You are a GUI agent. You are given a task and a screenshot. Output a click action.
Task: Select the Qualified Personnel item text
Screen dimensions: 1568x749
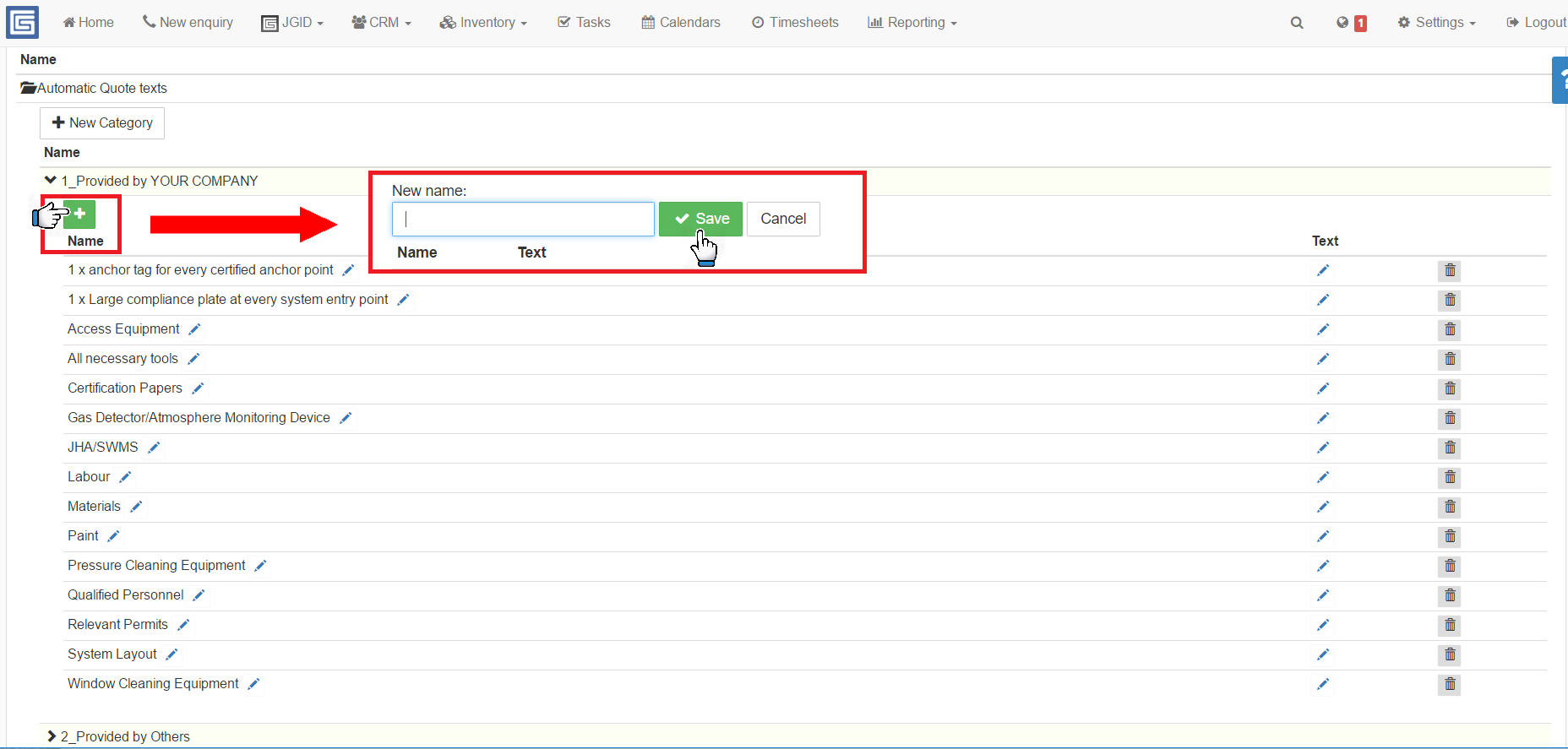tap(126, 595)
